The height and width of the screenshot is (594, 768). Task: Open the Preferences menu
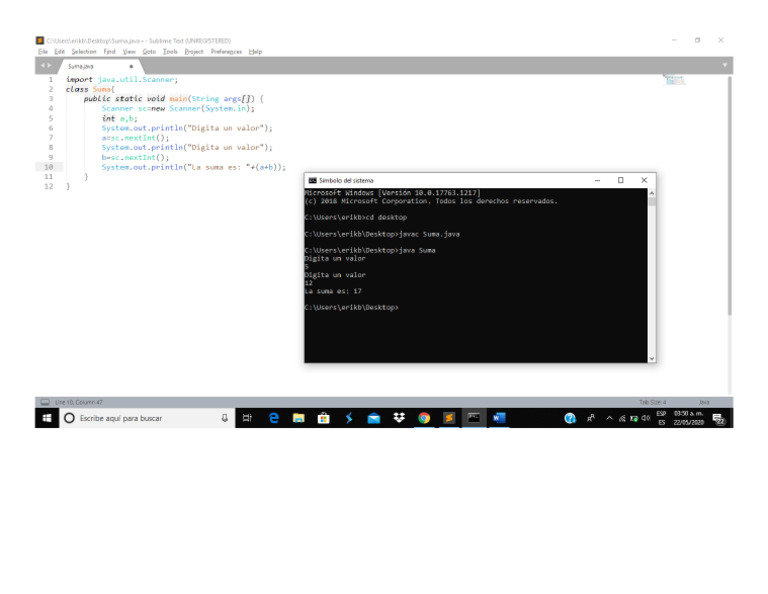pos(226,51)
